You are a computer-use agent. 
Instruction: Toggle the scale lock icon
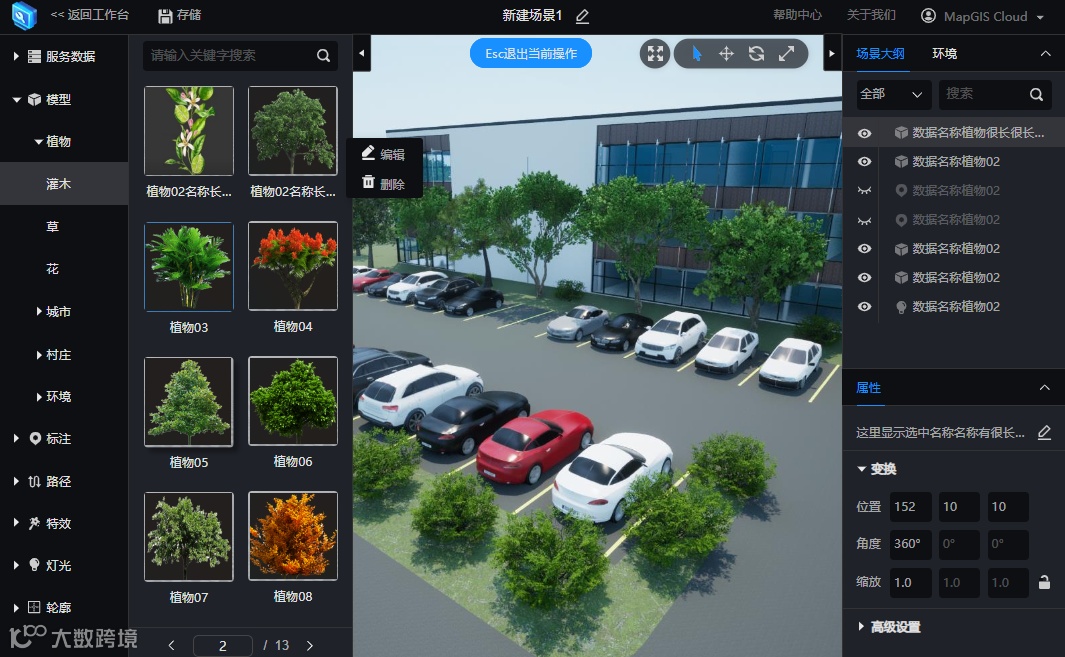(1044, 582)
